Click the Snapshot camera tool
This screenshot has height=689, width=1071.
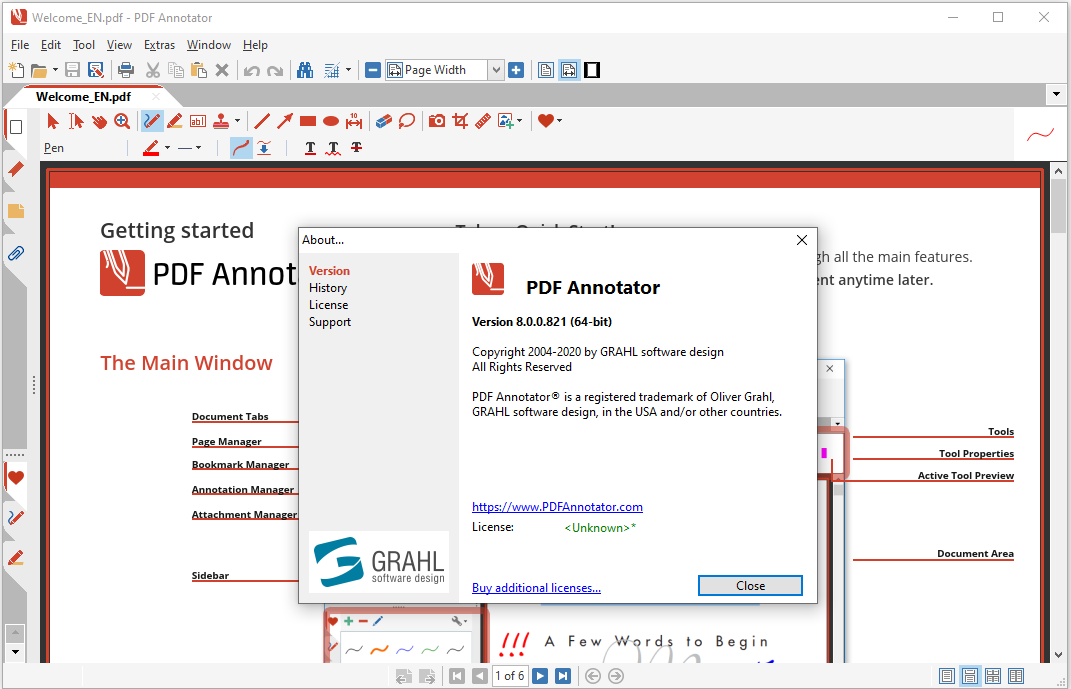tap(437, 122)
